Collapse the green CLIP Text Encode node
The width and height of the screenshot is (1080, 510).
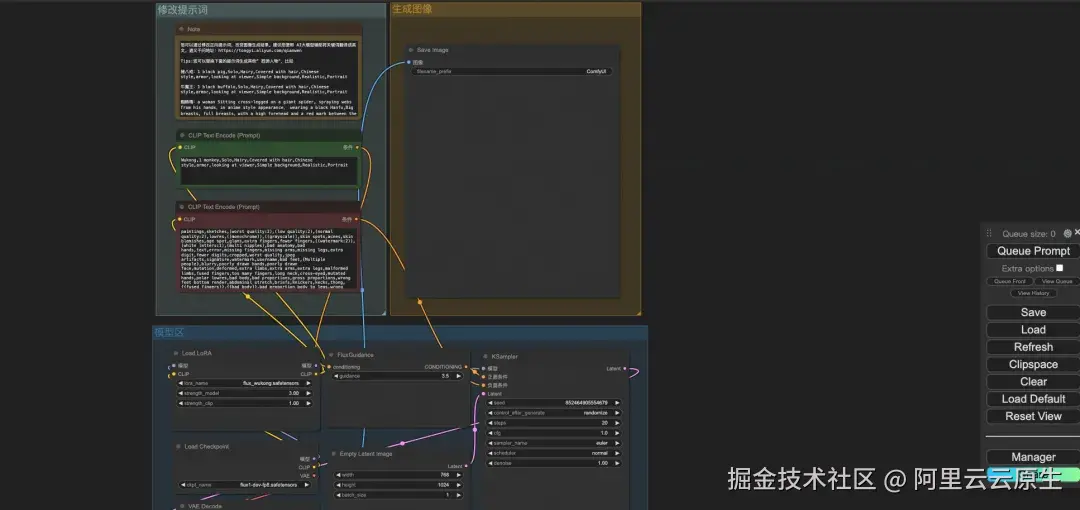[x=183, y=135]
